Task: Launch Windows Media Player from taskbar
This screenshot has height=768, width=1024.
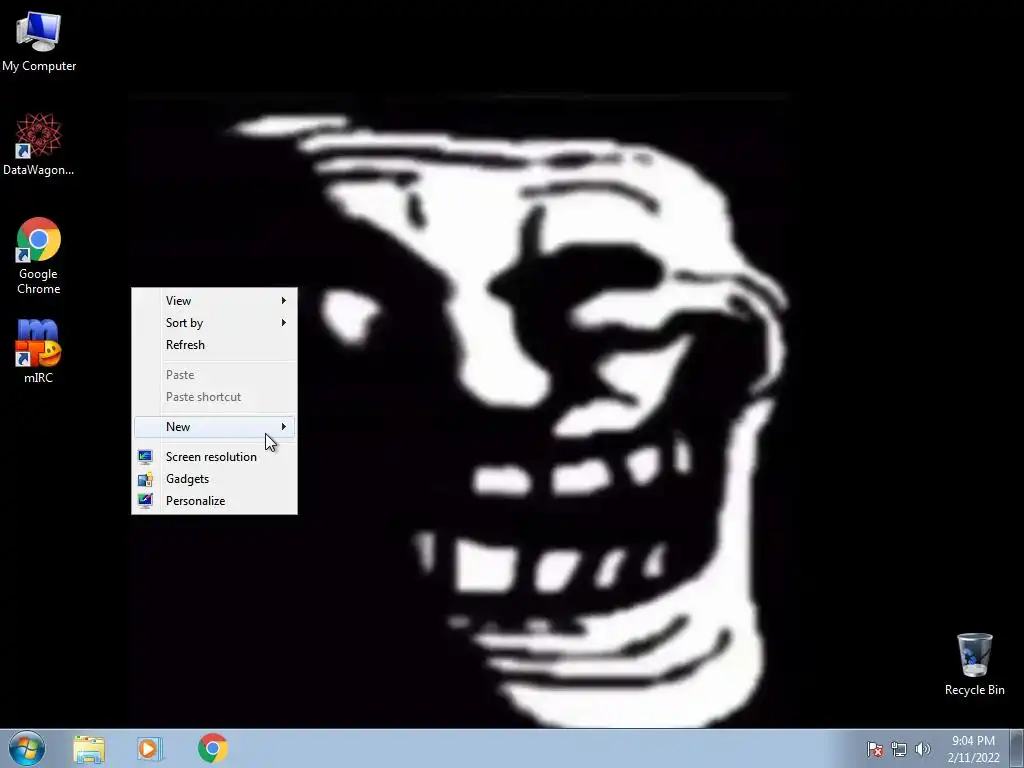Action: pos(149,749)
